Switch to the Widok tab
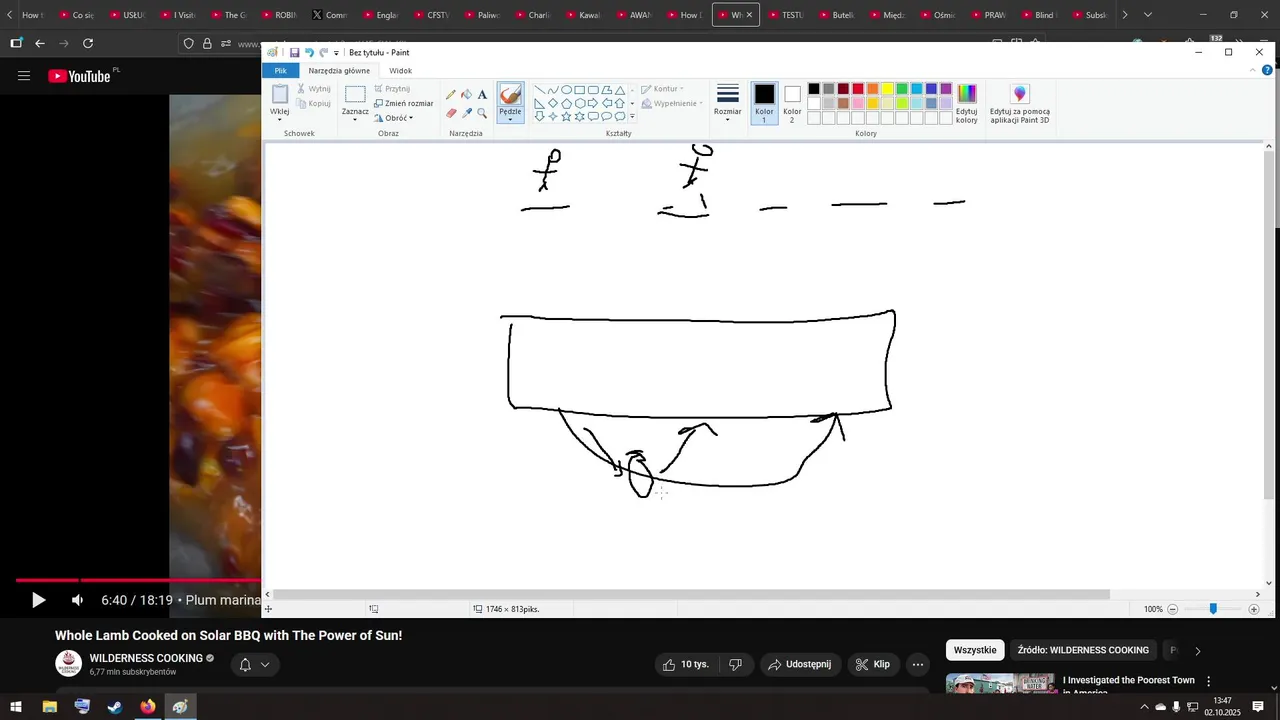 click(400, 70)
